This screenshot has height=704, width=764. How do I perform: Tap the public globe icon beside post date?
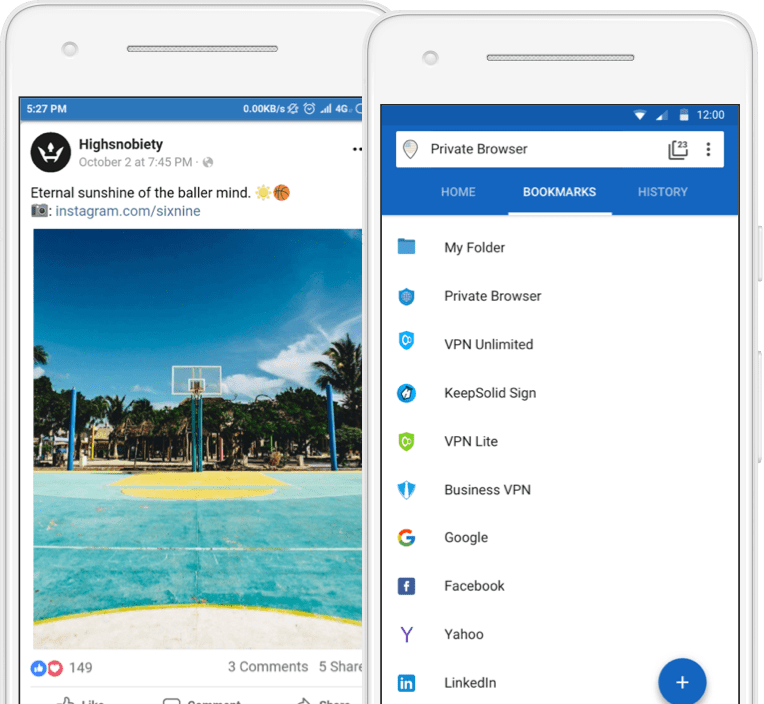[208, 162]
